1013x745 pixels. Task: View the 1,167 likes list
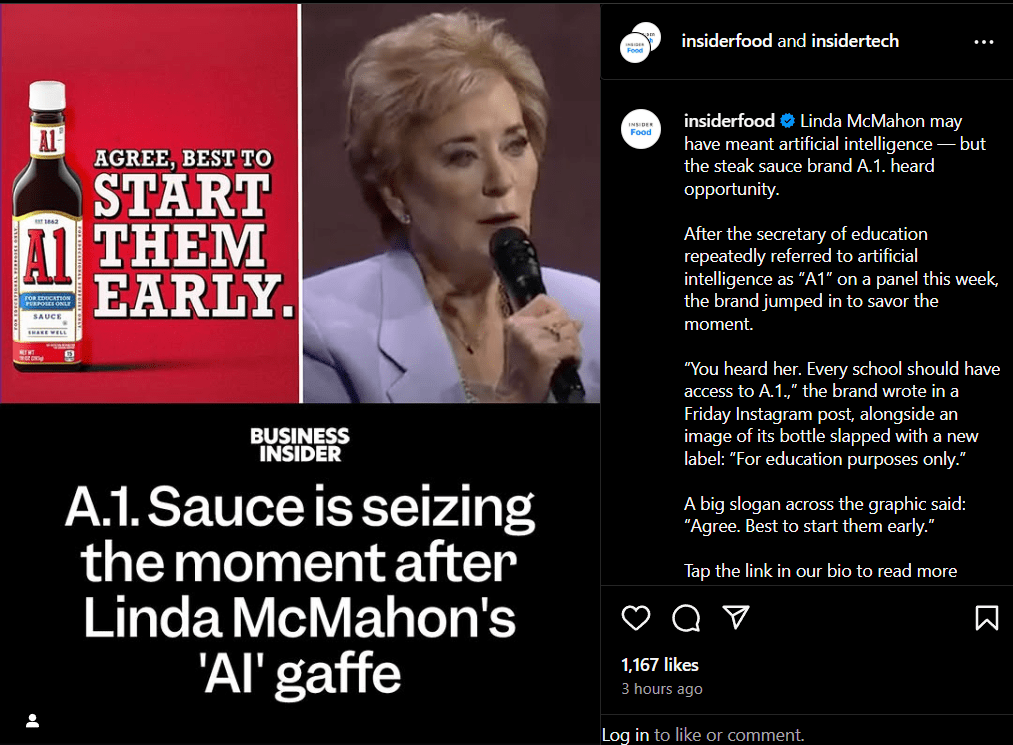(x=660, y=665)
